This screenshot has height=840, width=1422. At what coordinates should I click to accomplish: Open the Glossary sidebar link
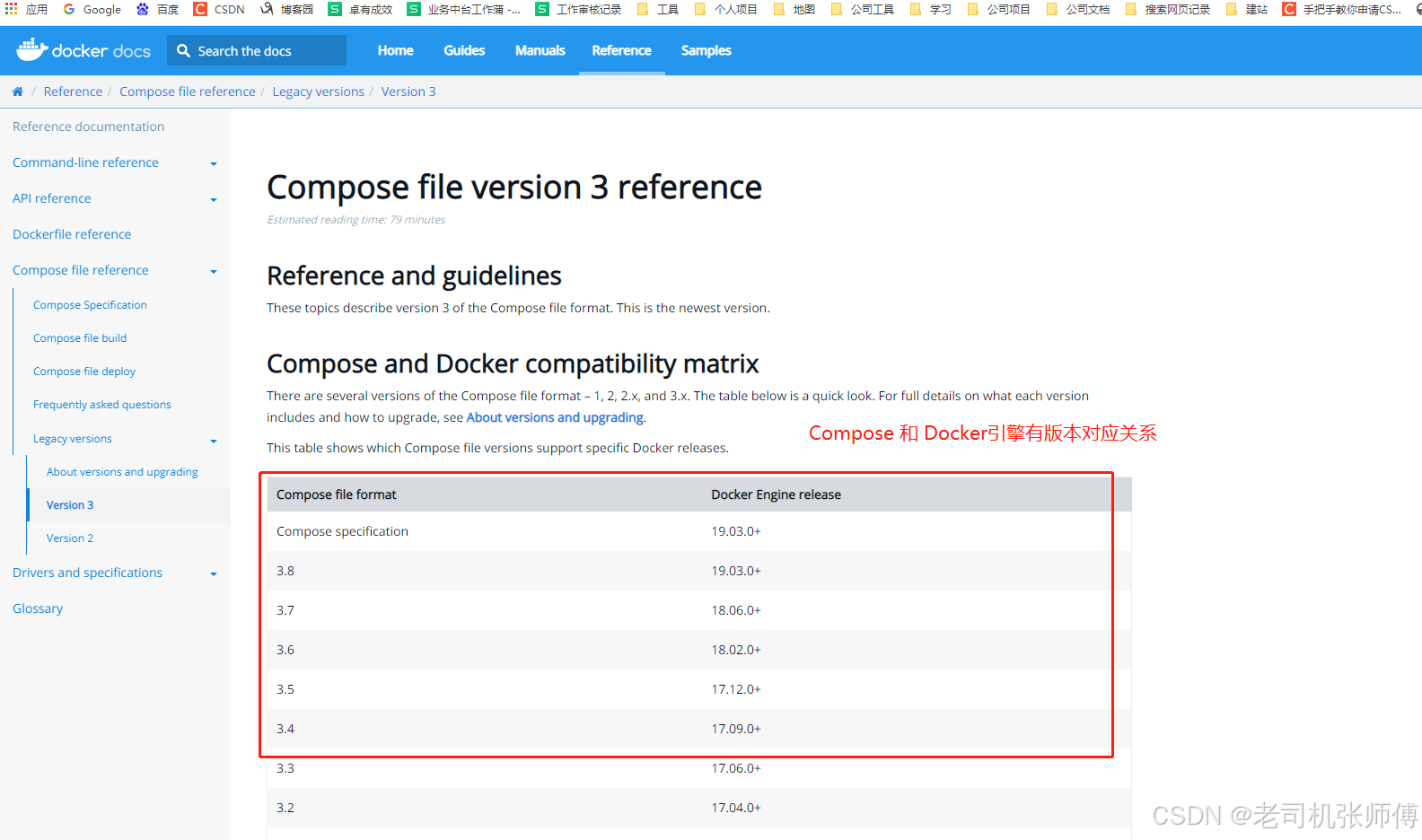pyautogui.click(x=38, y=608)
